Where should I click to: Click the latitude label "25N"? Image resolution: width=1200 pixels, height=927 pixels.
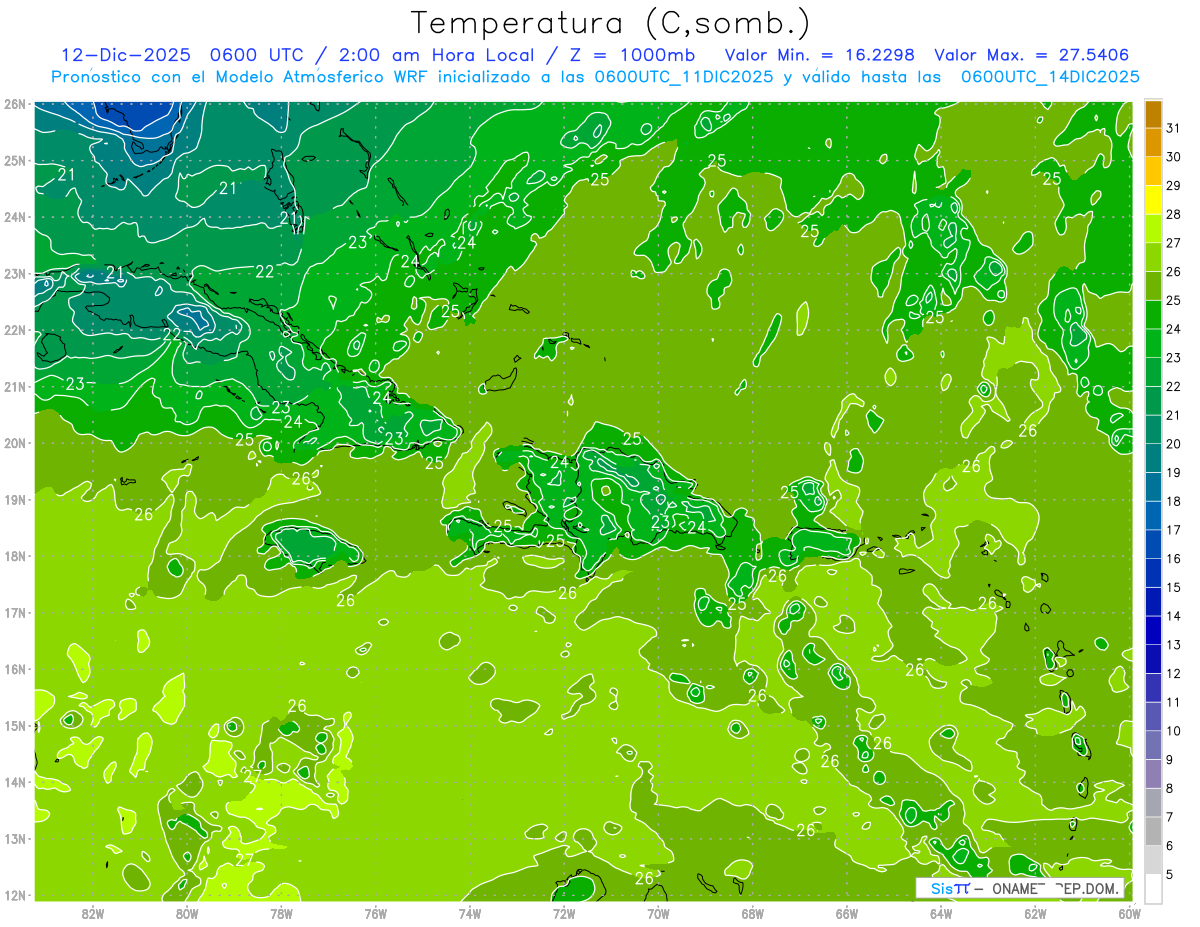(15, 161)
